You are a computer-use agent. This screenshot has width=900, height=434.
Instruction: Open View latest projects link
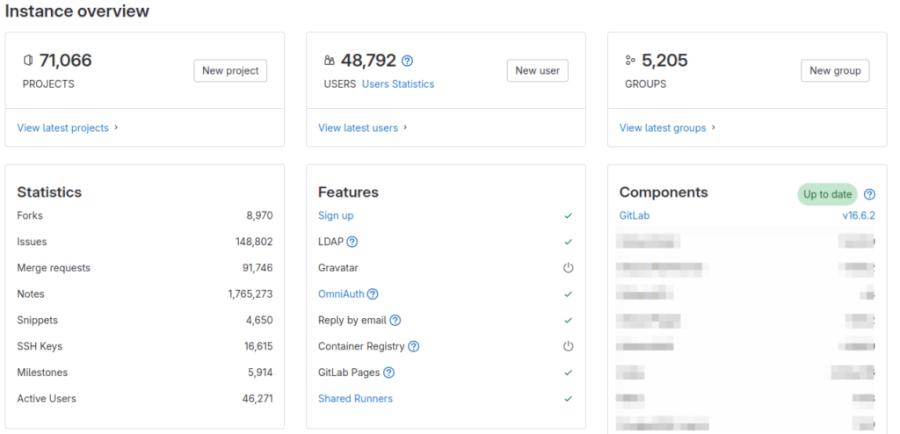point(63,127)
